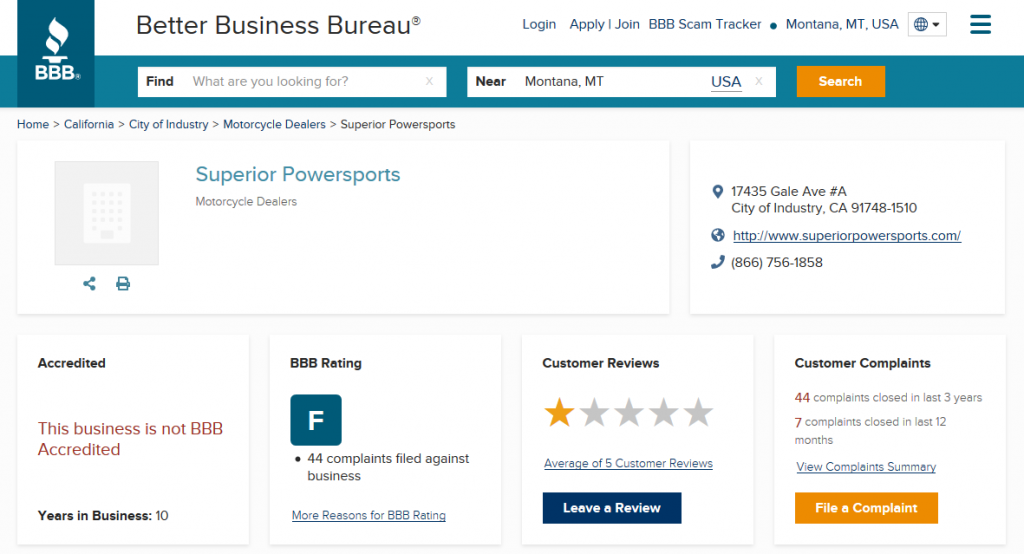
Task: Click the F rating badge
Action: coord(316,420)
